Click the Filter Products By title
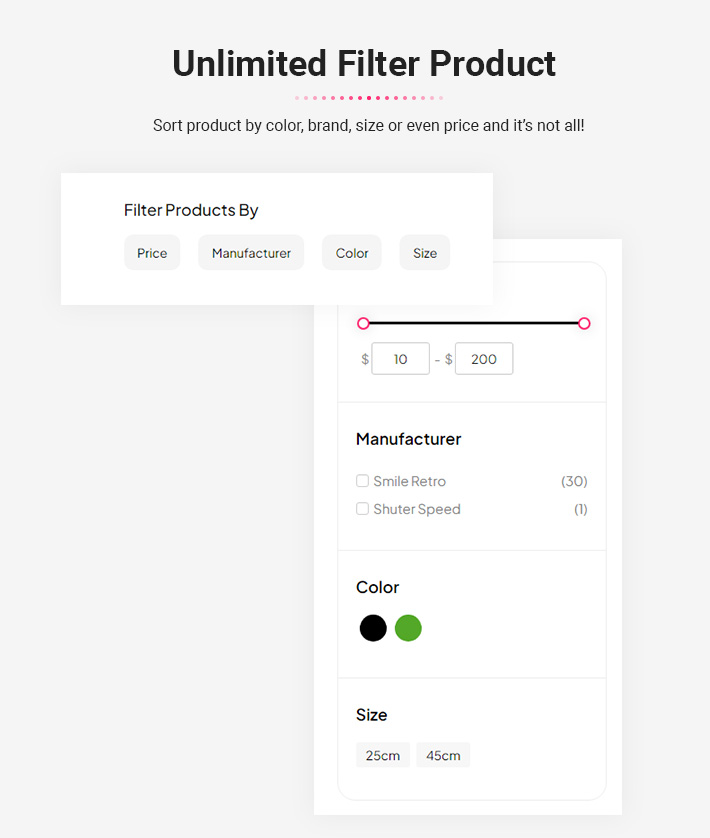710x838 pixels. [x=191, y=210]
